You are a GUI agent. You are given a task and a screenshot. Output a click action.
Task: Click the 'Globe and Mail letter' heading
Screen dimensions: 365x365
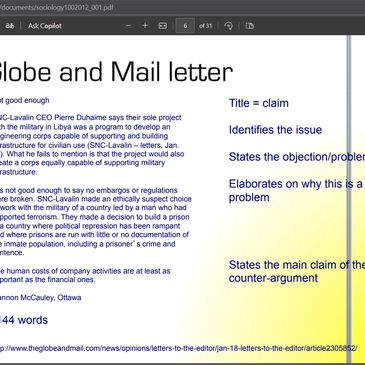(x=116, y=72)
